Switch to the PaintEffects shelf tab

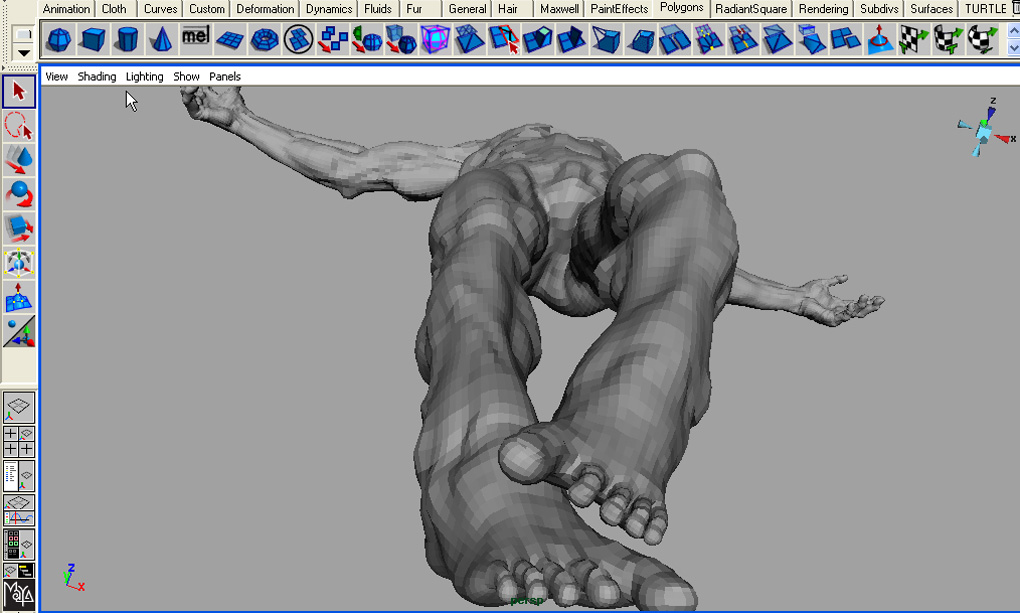619,8
